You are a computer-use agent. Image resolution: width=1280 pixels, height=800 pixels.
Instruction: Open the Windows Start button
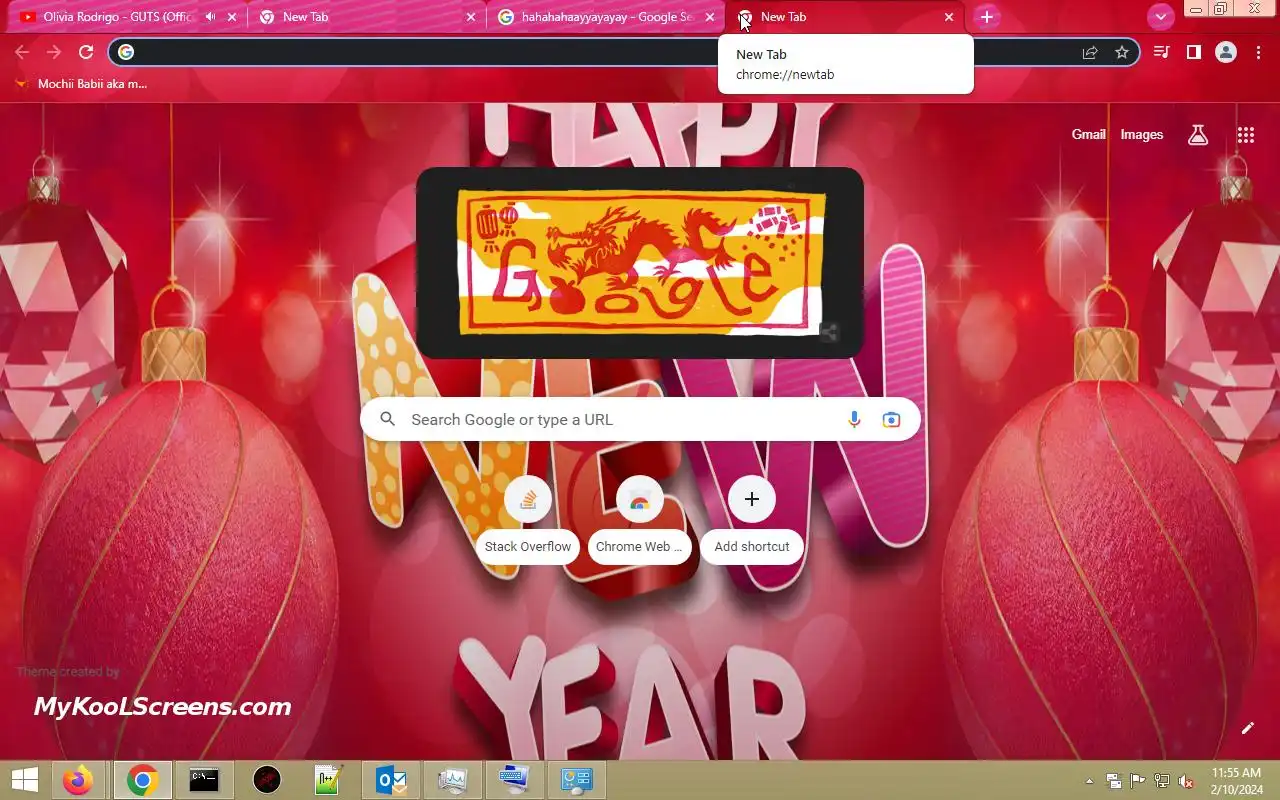point(26,780)
